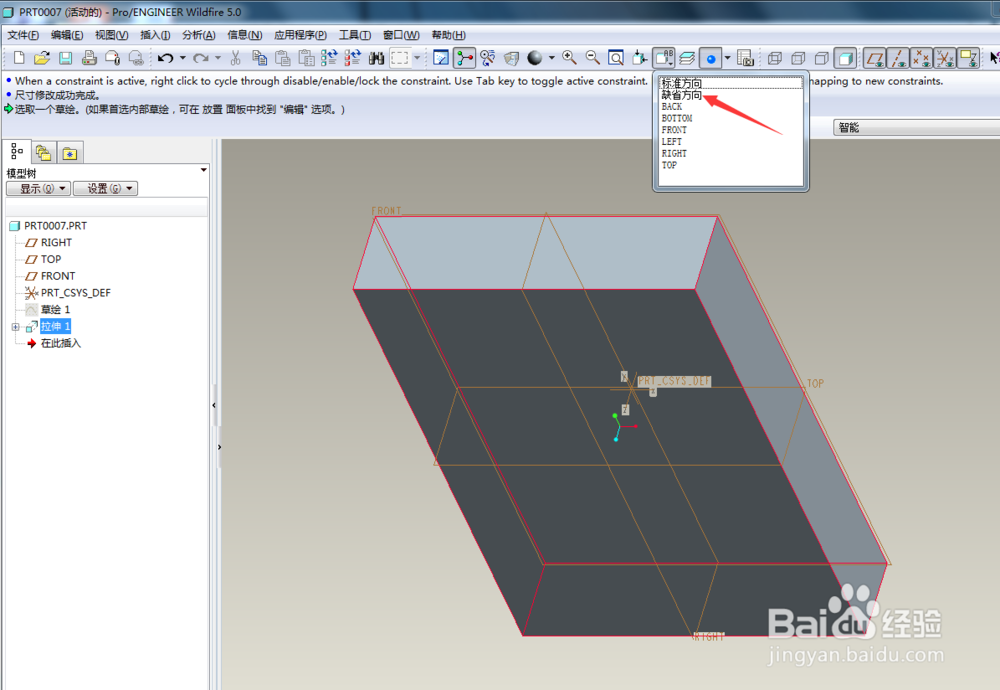Viewport: 1000px width, 690px height.
Task: Click the refit model to screen icon
Action: [616, 58]
